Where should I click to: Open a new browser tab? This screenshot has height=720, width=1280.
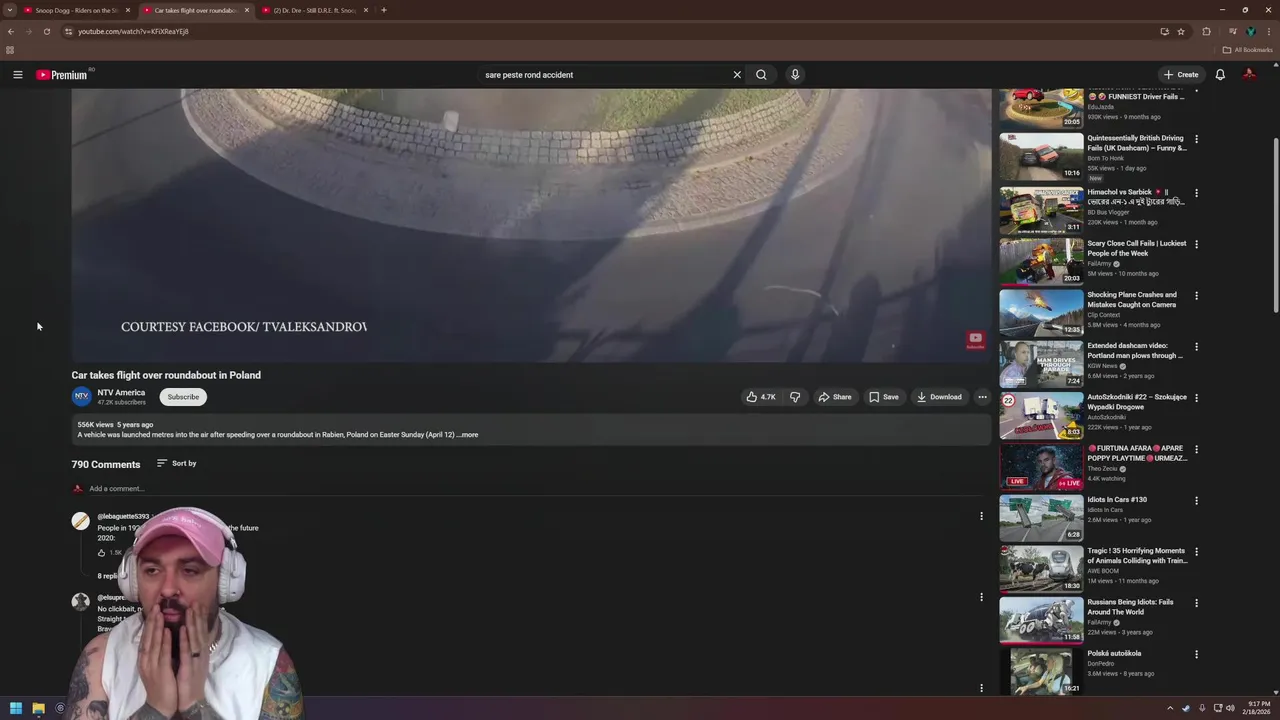point(384,10)
